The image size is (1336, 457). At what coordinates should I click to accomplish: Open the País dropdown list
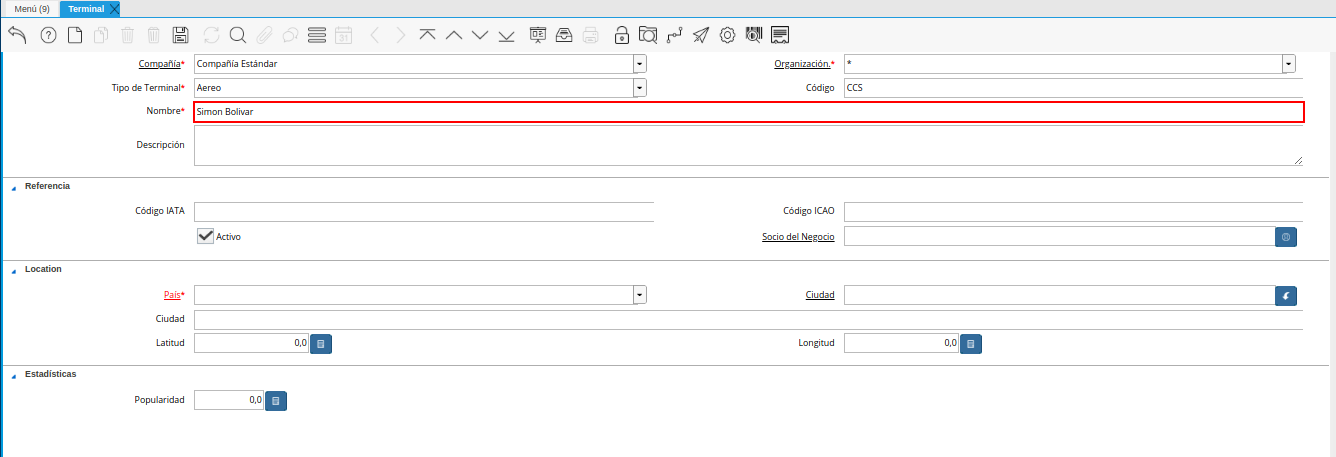coord(639,295)
